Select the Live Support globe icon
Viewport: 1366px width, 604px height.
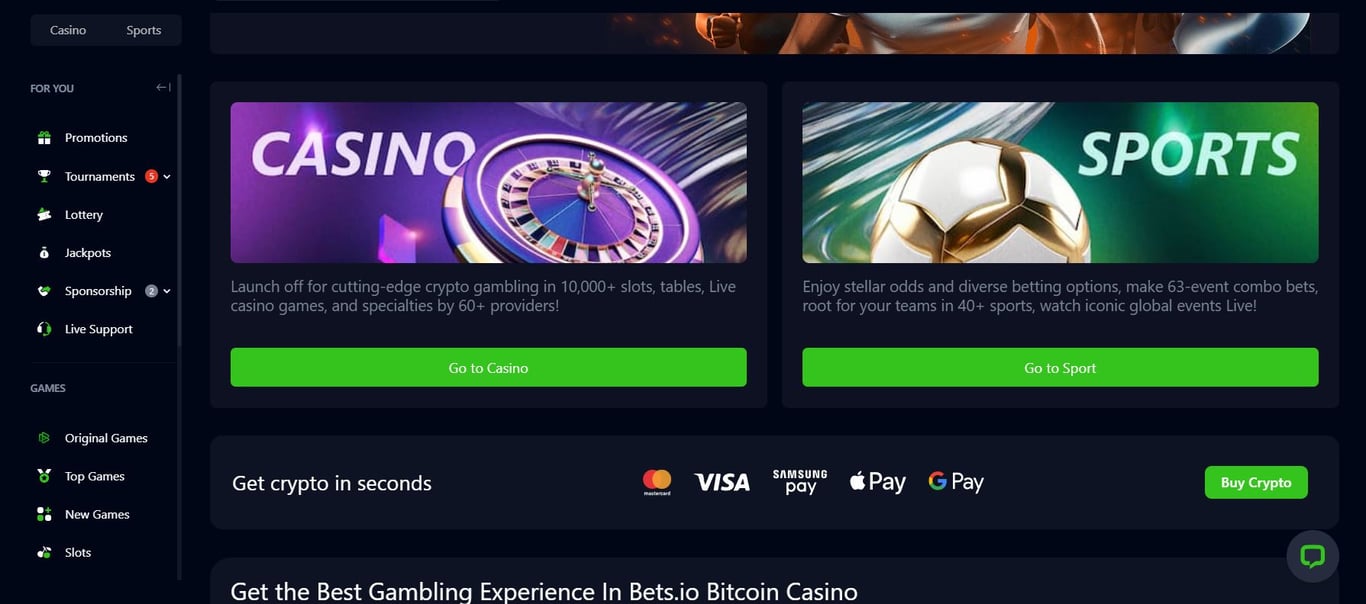(x=43, y=328)
